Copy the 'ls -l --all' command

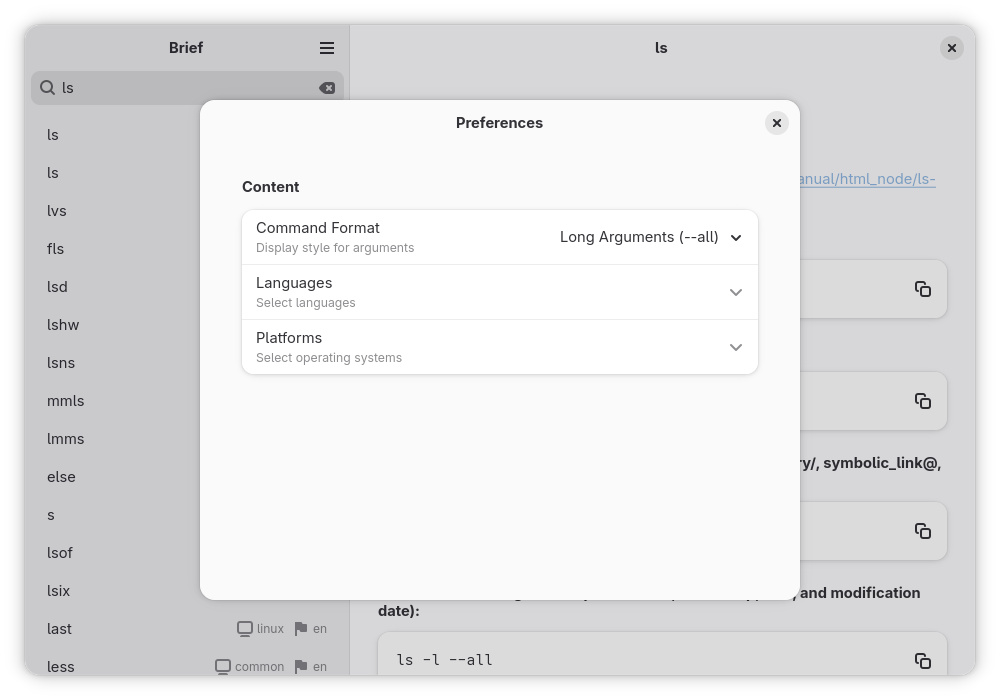[922, 660]
